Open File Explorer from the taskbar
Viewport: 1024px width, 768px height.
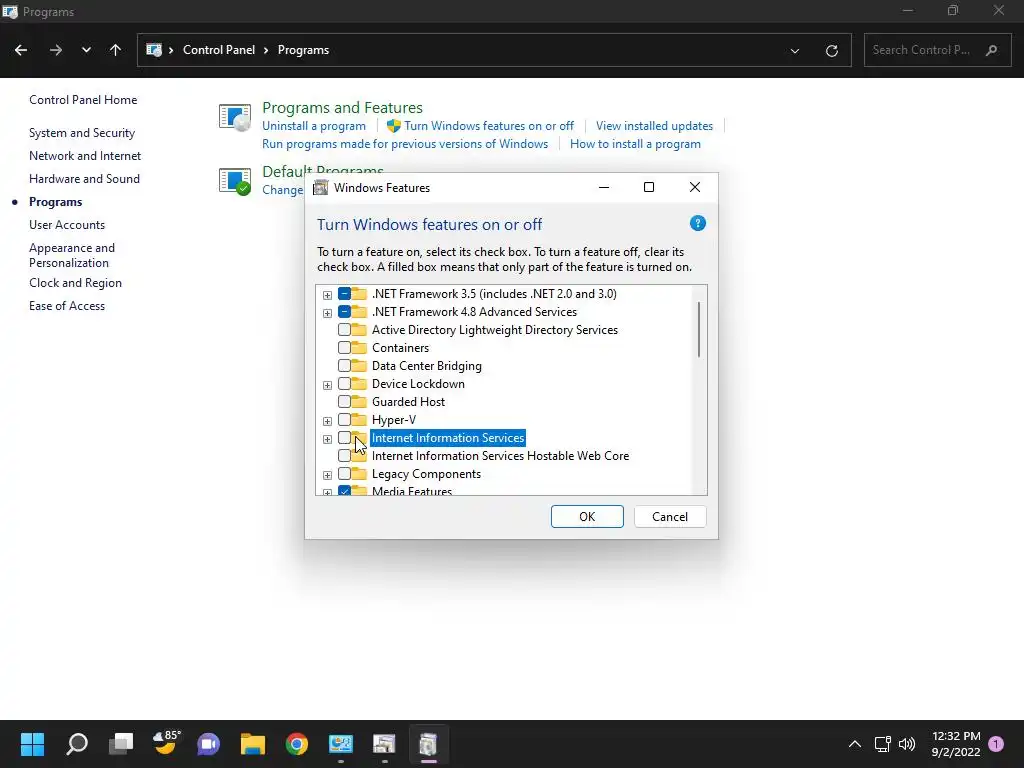pyautogui.click(x=252, y=744)
